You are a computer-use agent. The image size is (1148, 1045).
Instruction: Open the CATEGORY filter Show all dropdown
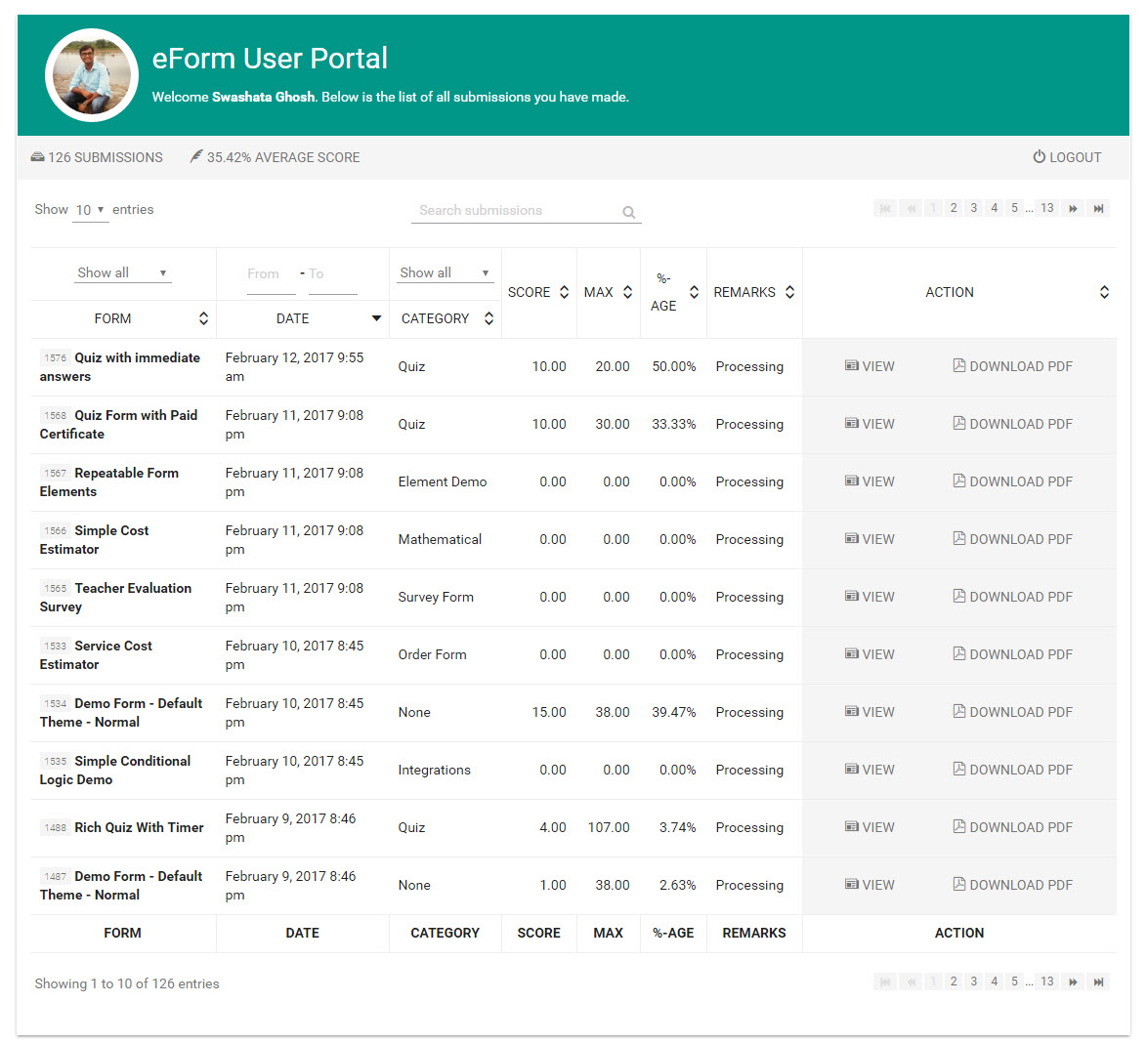point(446,272)
